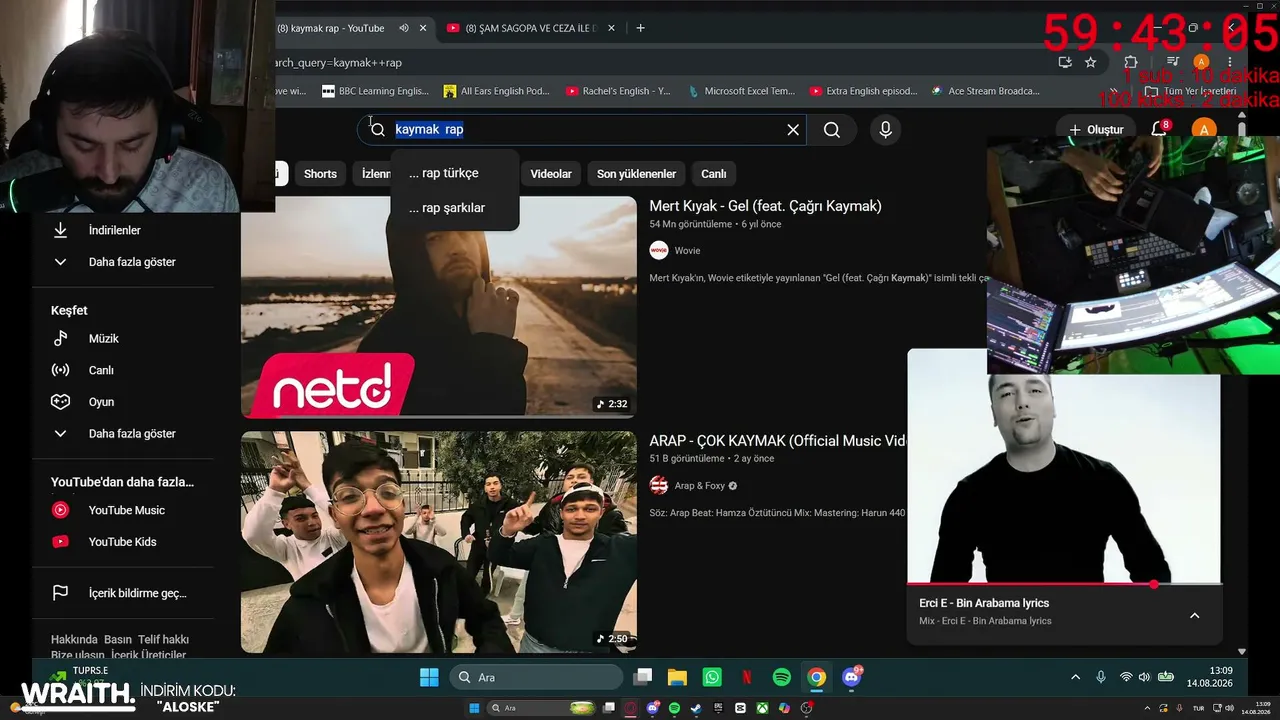Start YouTube voice search with microphone
Screen dimensions: 1280x720
tap(885, 129)
